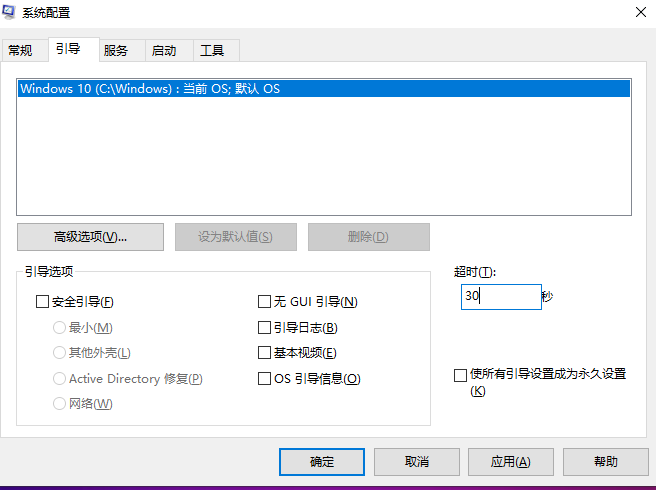Click the 设为默认值(S) button
The width and height of the screenshot is (656, 490).
click(236, 237)
